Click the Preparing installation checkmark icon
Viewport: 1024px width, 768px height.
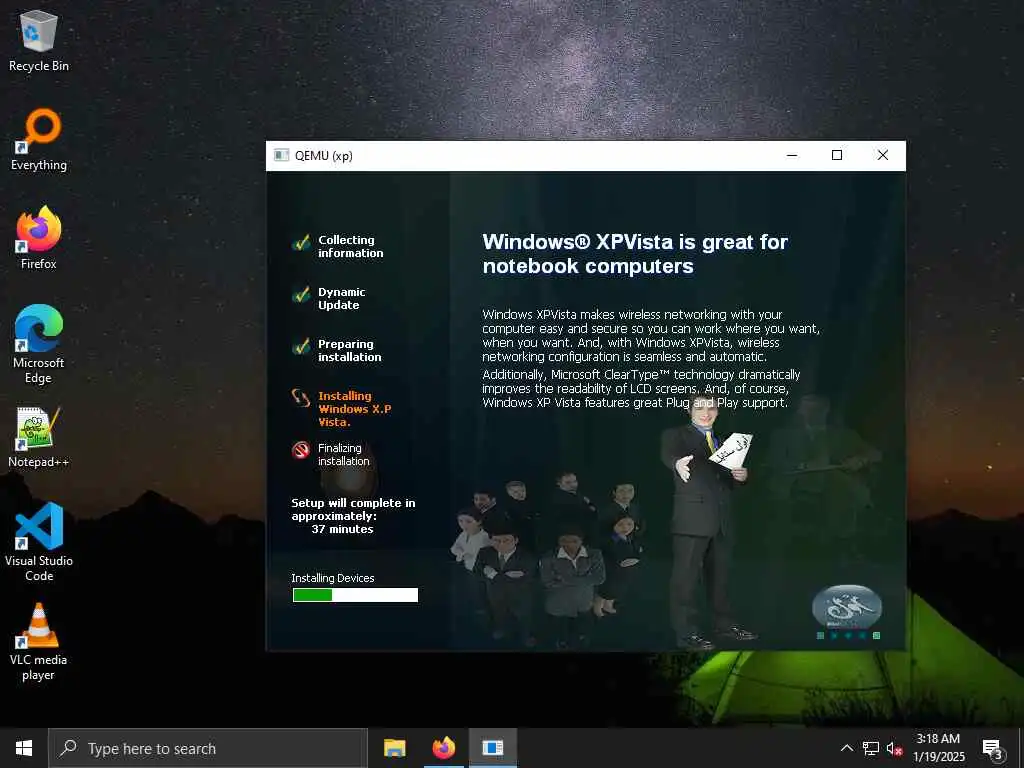(301, 347)
